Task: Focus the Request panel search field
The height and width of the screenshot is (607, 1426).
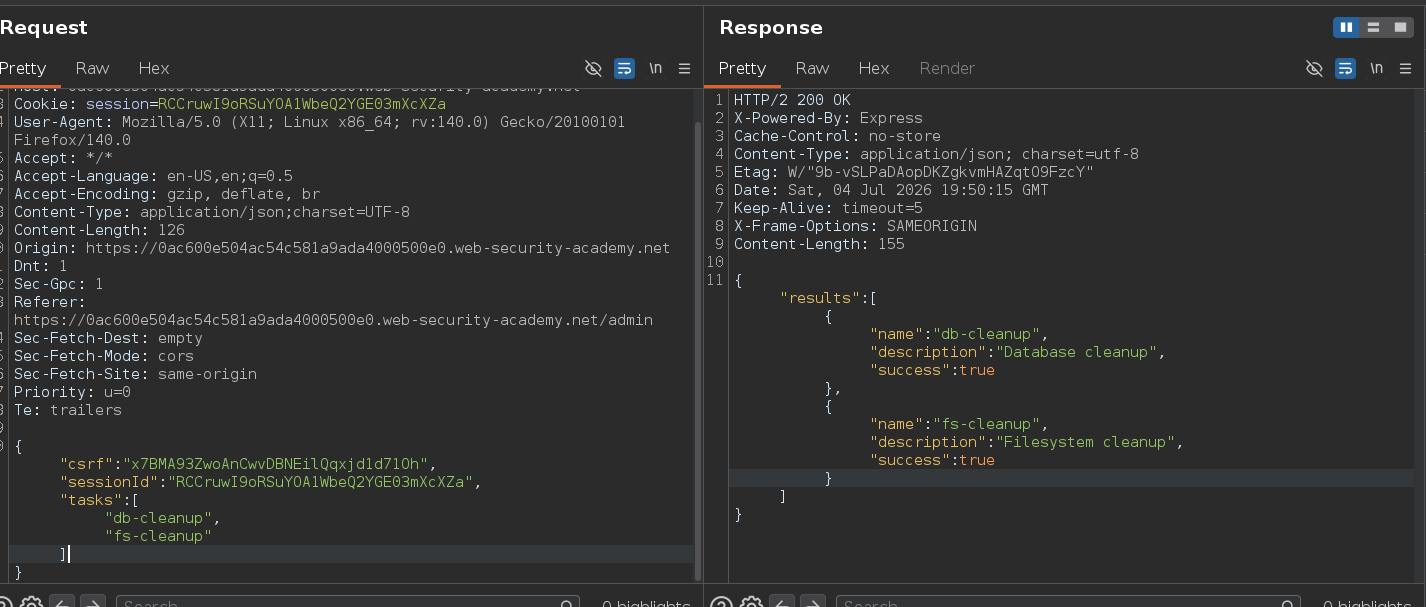Action: [x=348, y=603]
